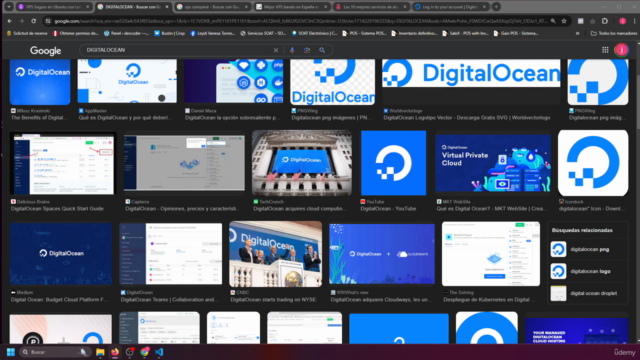640x360 pixels.
Task: Reload the current page
Action: 33,21
